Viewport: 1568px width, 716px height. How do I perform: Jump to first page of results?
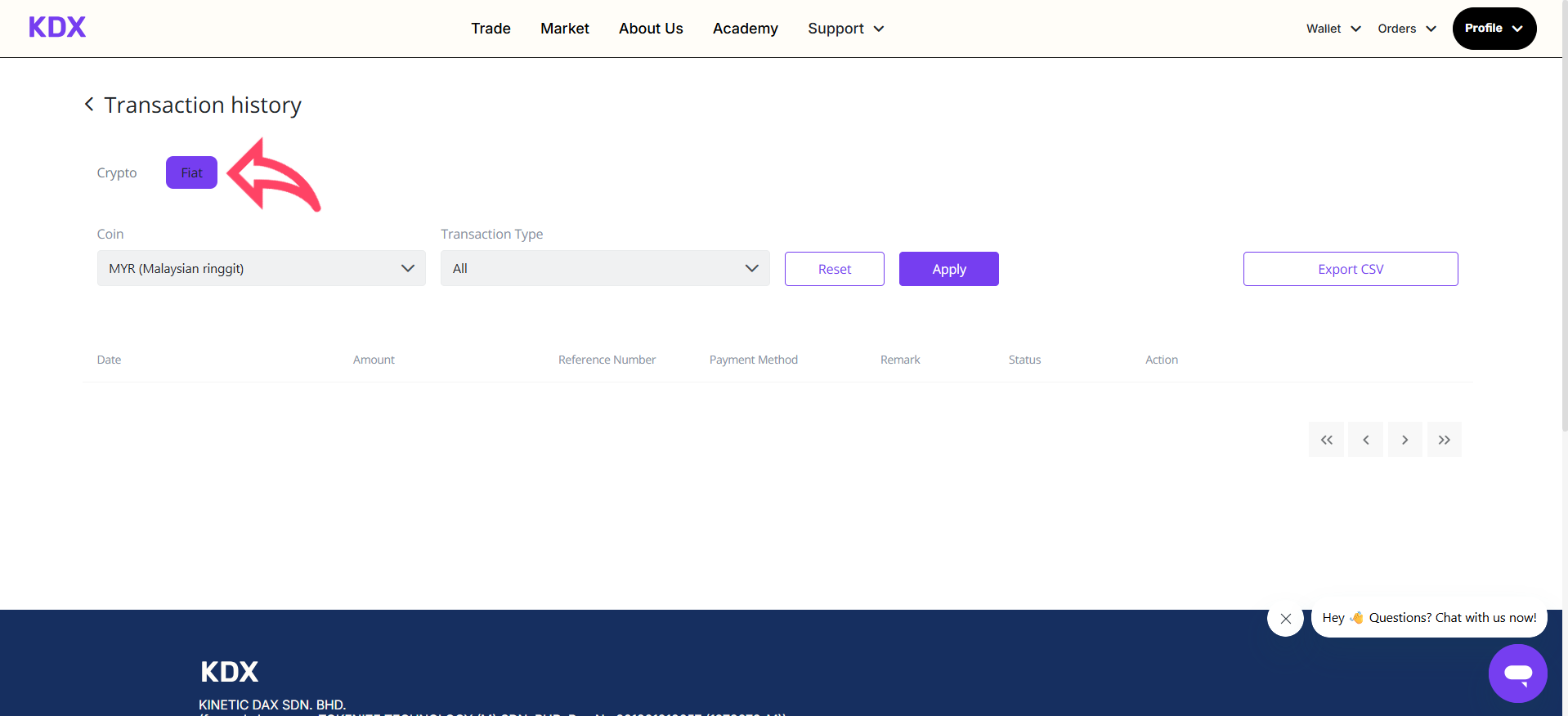coord(1326,440)
